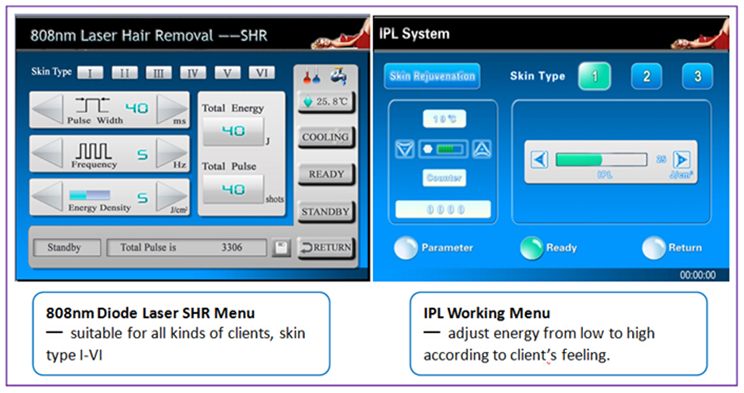
Task: Switch laser to STANDBY
Action: pyautogui.click(x=326, y=212)
